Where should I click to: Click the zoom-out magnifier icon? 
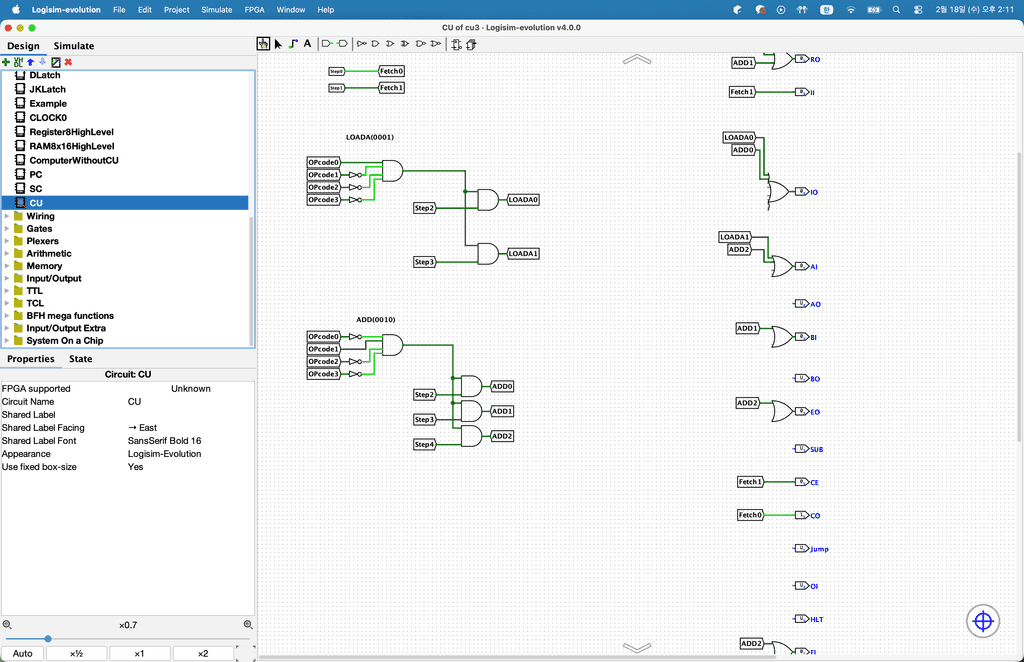point(7,625)
